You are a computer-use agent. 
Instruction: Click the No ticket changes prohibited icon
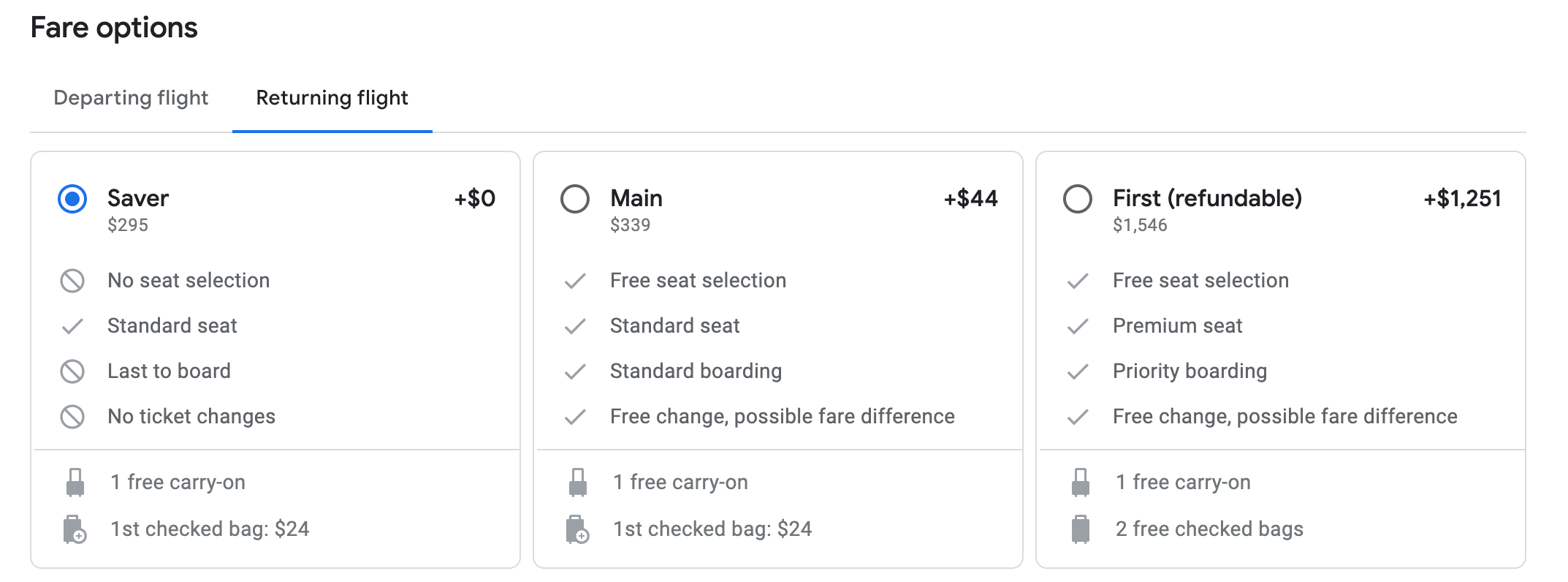pyautogui.click(x=72, y=417)
